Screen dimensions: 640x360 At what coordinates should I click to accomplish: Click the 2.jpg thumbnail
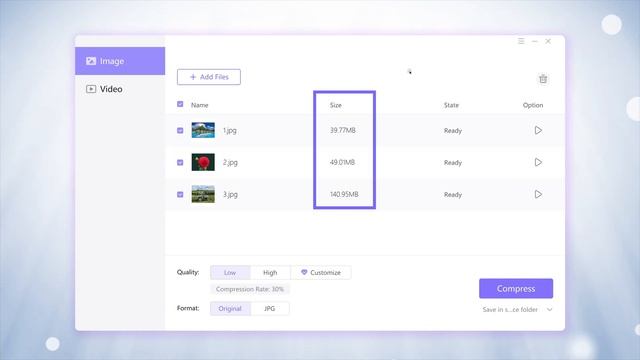point(203,162)
